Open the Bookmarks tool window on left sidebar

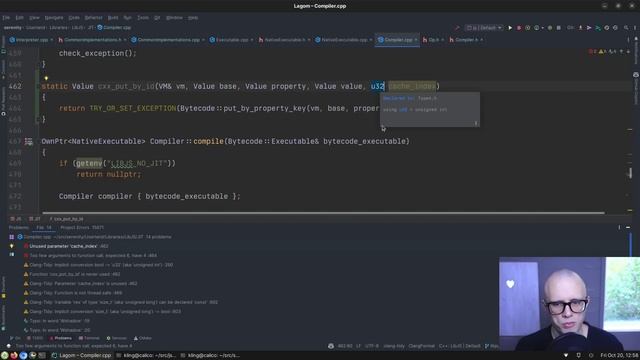[x=3, y=317]
